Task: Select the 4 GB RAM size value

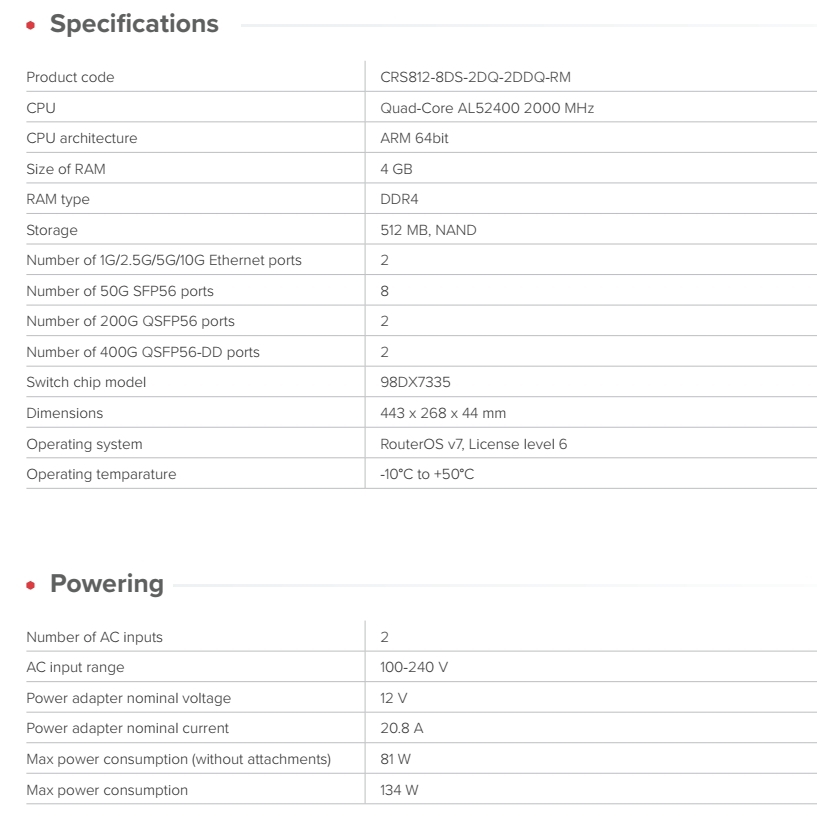Action: (x=396, y=169)
